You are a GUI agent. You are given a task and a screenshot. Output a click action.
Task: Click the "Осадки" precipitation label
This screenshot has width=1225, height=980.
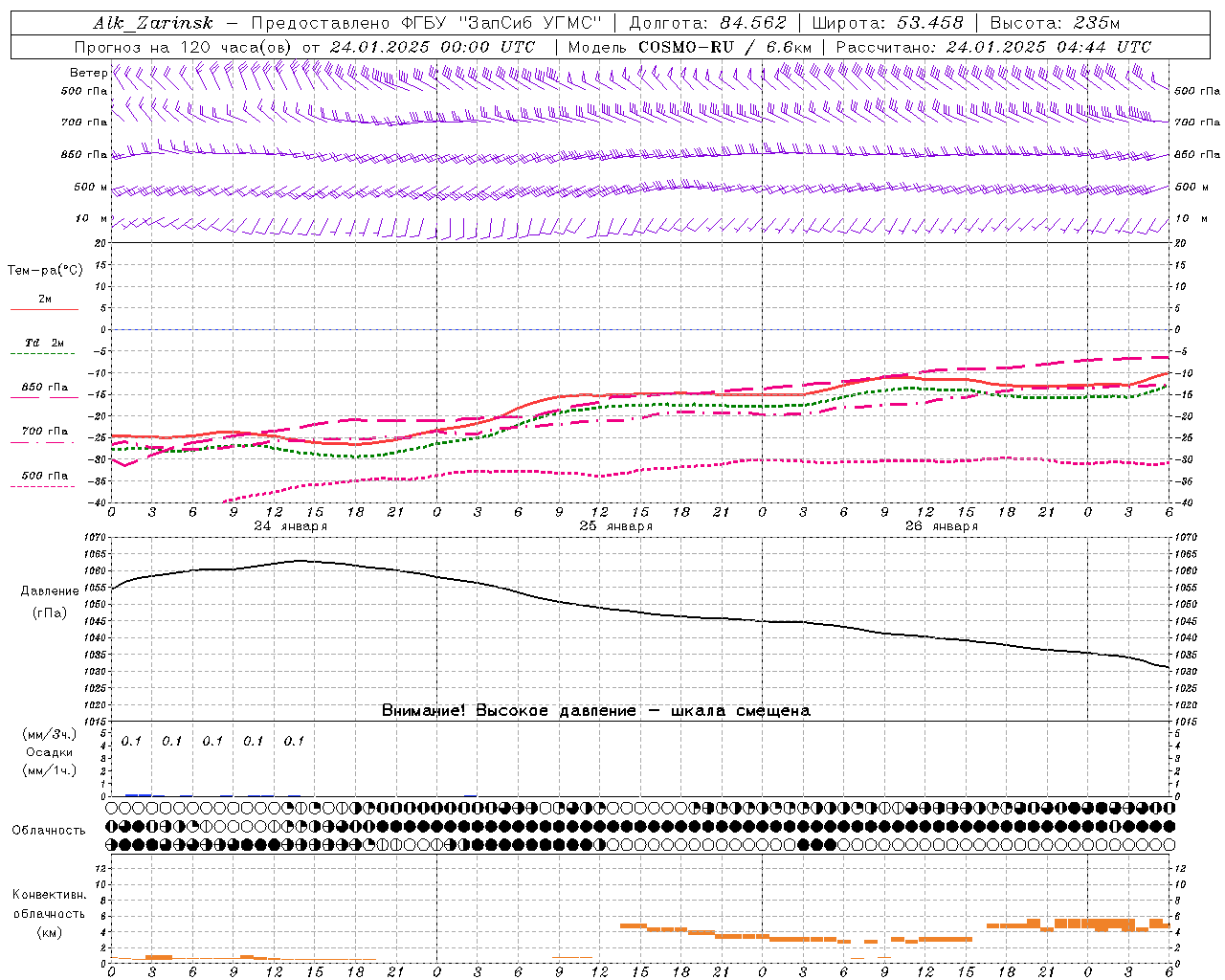50,752
